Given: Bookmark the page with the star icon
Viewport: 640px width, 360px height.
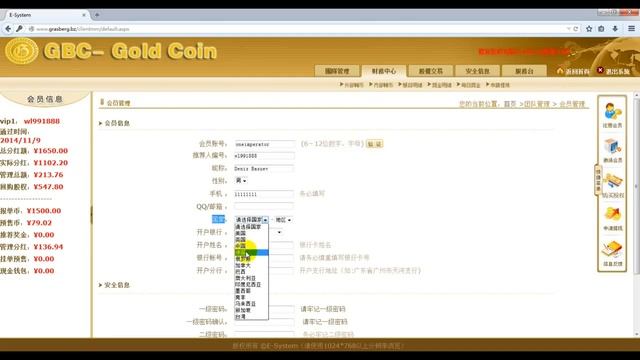Looking at the screenshot, I should 589,29.
